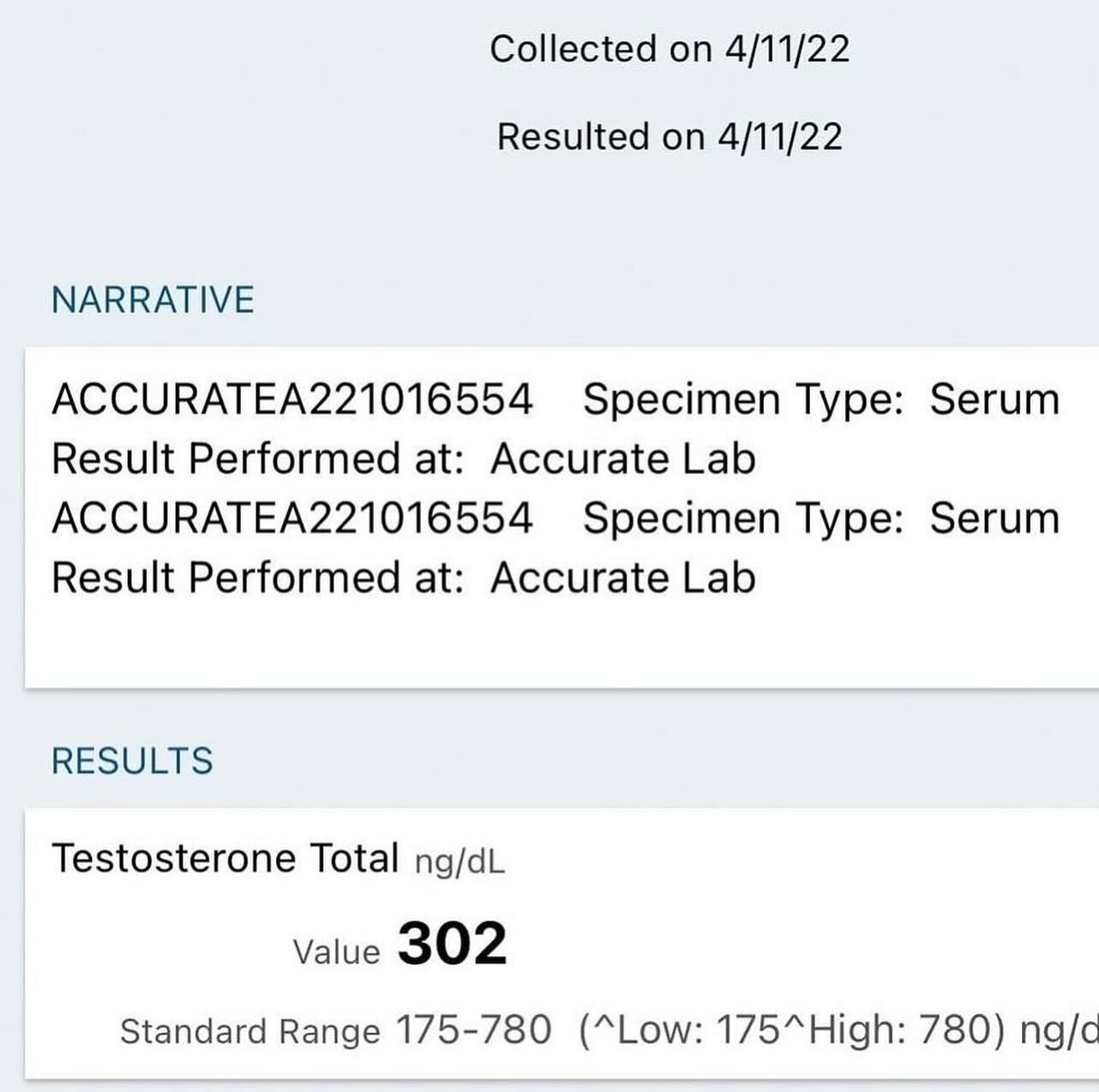Click the "Standard Range" label
Image resolution: width=1099 pixels, height=1092 pixels.
pyautogui.click(x=249, y=1032)
